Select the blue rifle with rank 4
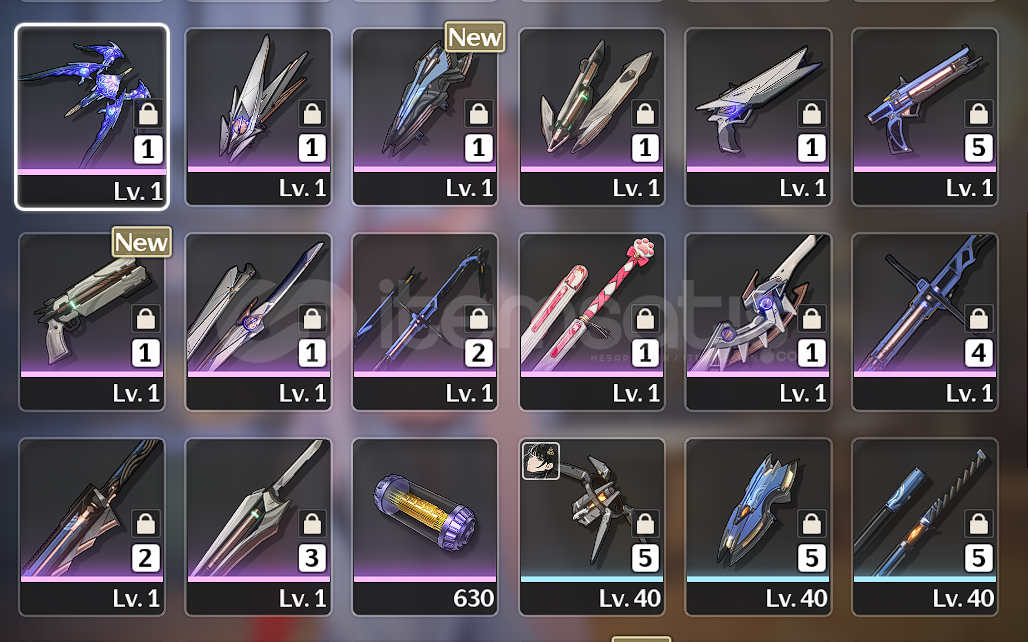 click(x=924, y=321)
